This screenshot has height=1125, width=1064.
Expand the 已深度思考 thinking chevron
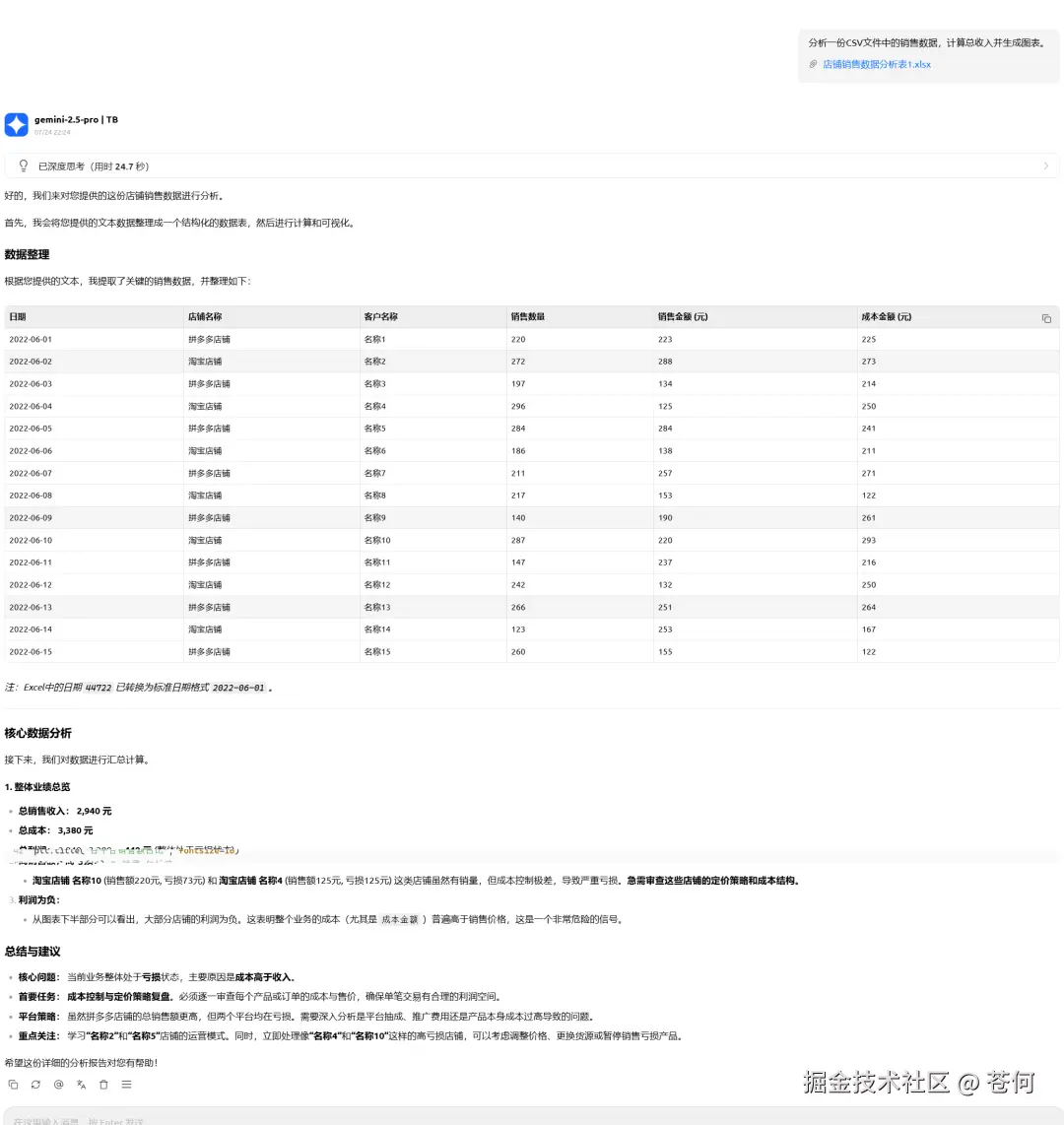(x=1045, y=165)
